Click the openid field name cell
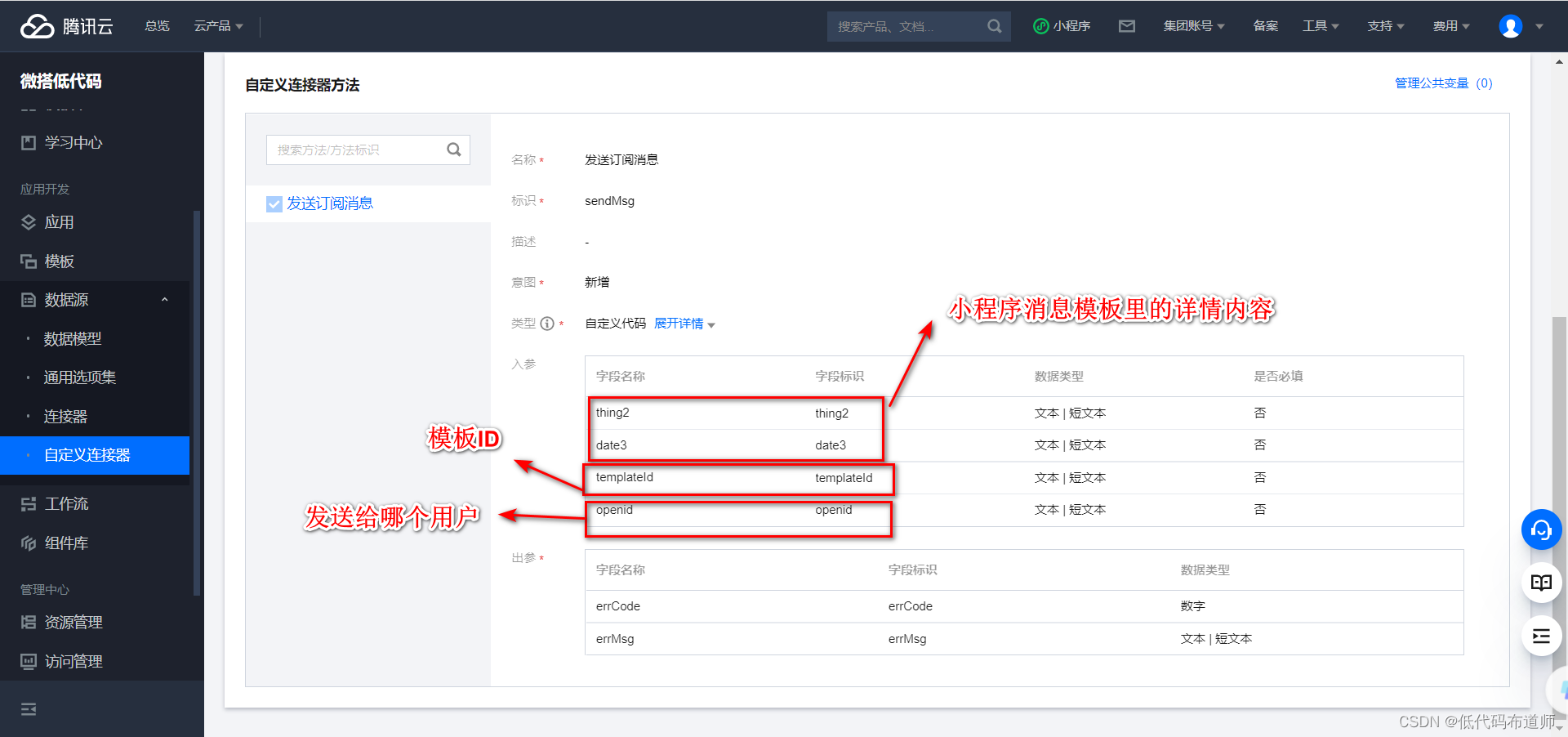The image size is (1568, 737). pyautogui.click(x=614, y=510)
